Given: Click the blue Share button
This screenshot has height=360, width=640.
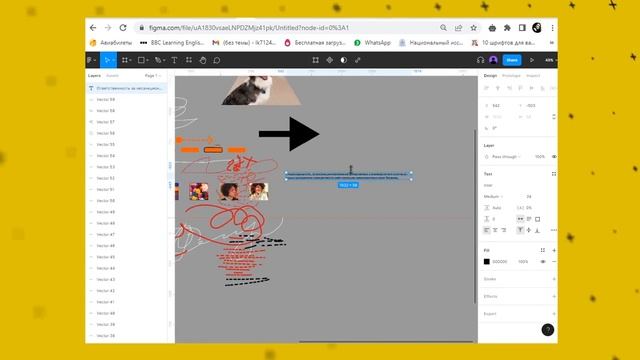Looking at the screenshot, I should tap(512, 60).
